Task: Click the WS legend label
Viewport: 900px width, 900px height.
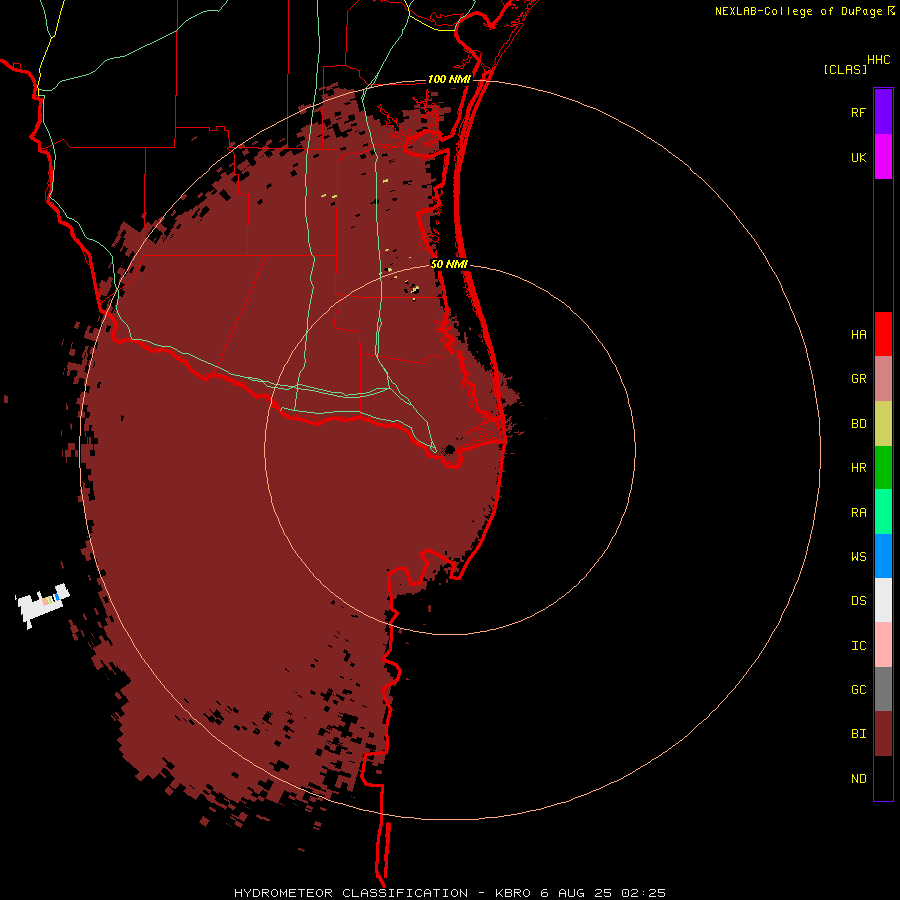Action: pos(858,557)
